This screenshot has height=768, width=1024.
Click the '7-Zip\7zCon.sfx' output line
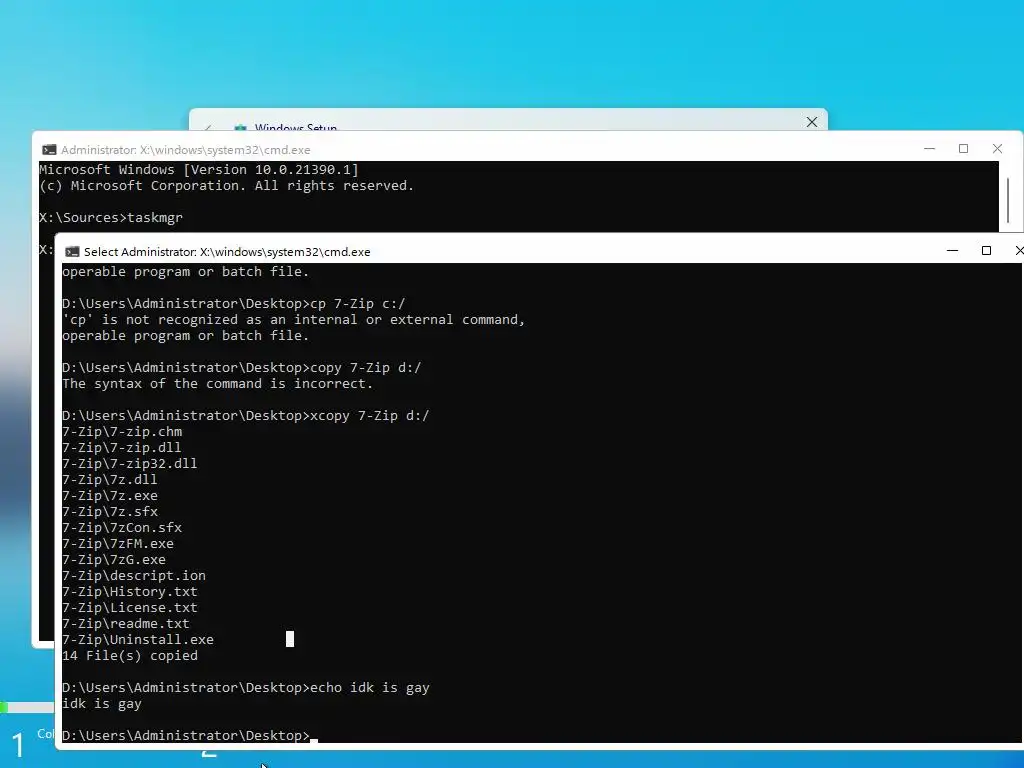coord(122,528)
